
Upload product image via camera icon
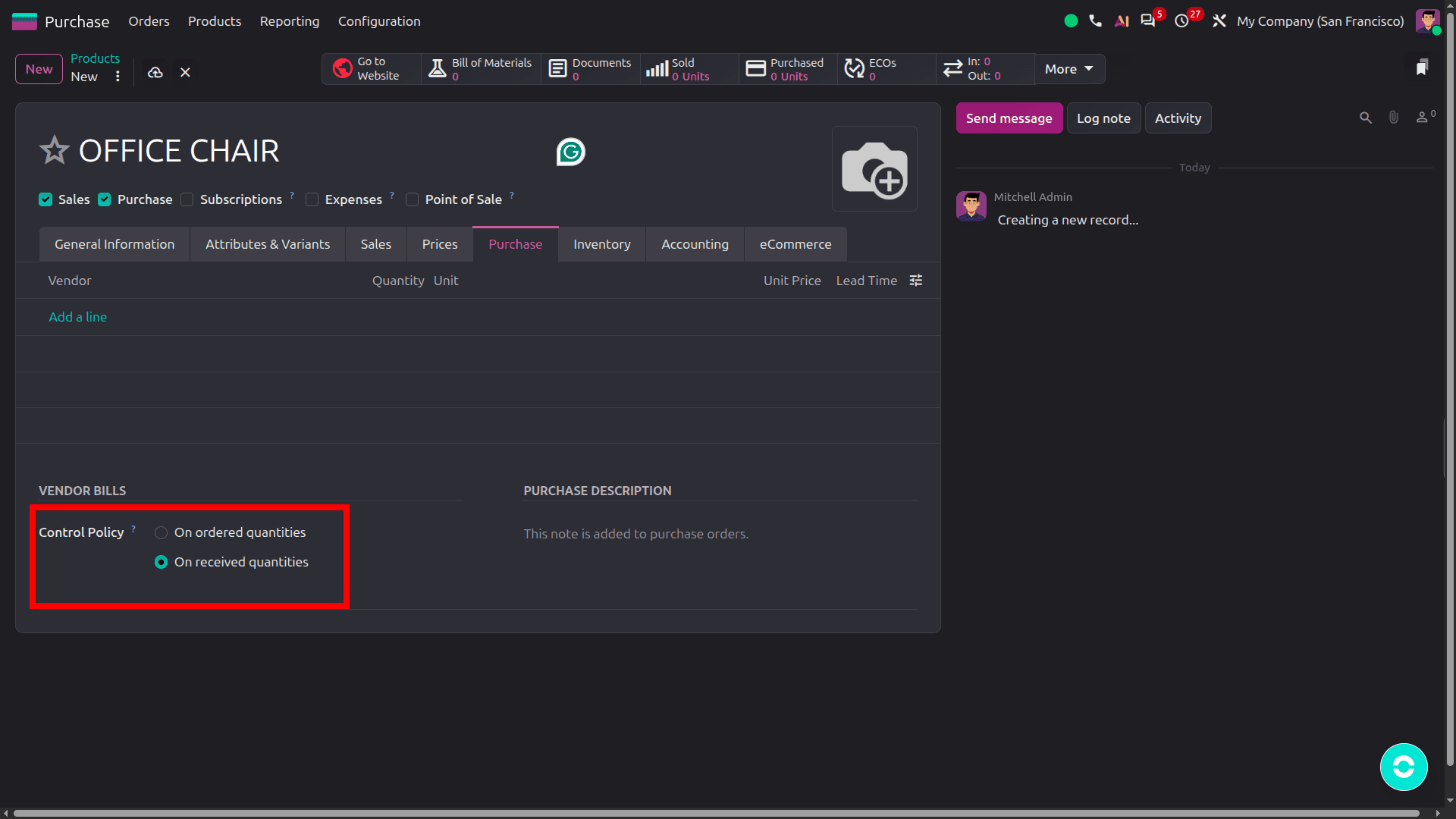(874, 169)
